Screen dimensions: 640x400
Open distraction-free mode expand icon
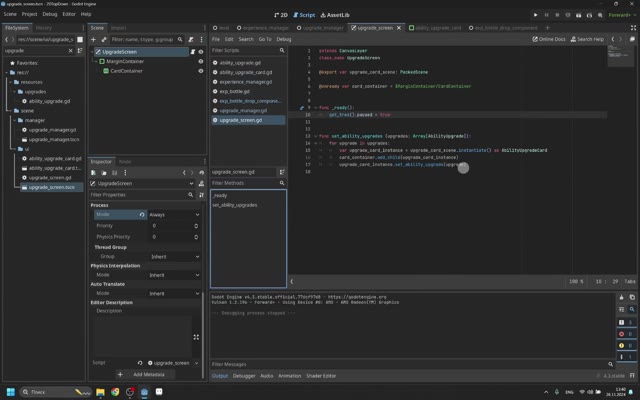point(633,28)
